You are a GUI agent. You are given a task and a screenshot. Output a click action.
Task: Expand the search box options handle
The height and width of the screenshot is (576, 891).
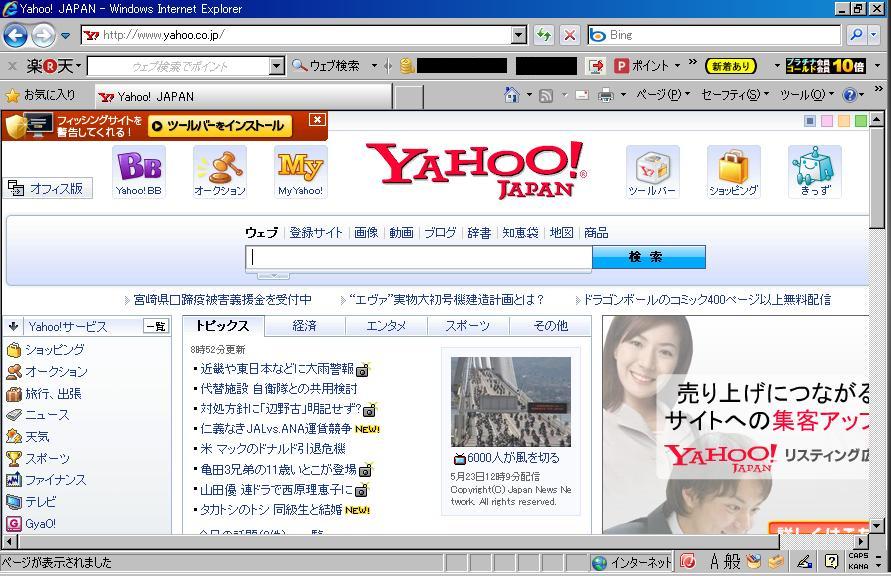pyautogui.click(x=273, y=276)
